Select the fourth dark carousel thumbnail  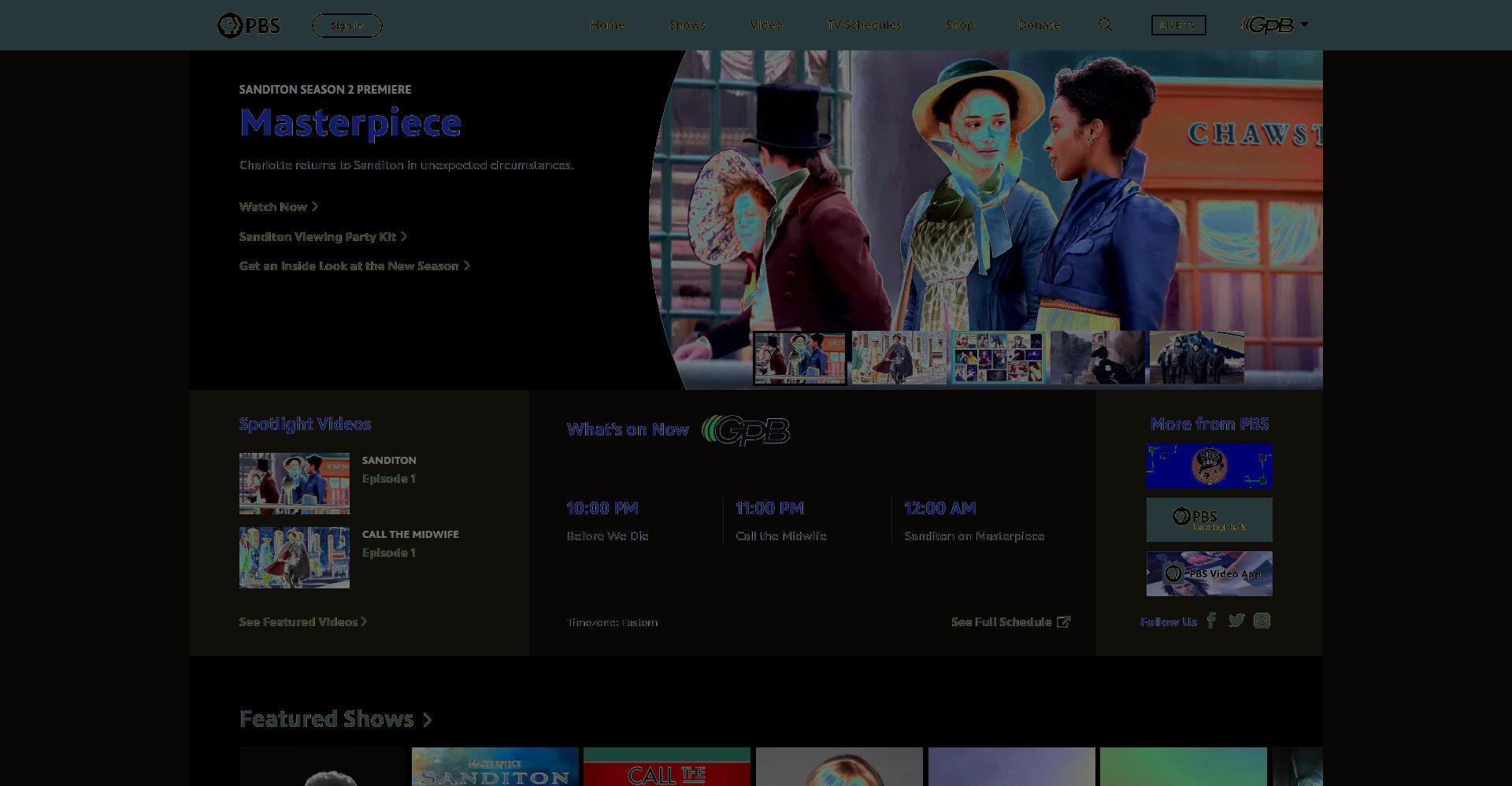click(1097, 358)
